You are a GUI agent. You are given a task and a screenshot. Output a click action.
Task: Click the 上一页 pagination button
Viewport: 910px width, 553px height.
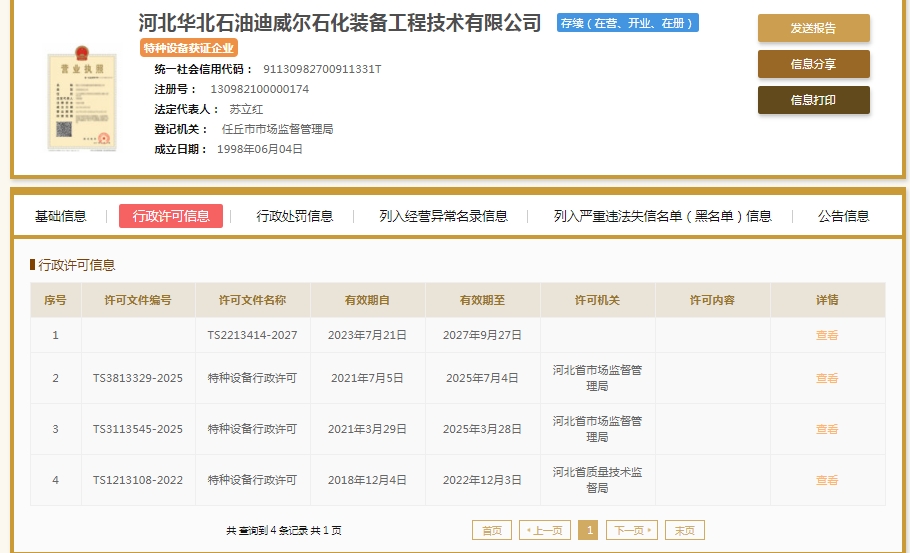tap(545, 530)
